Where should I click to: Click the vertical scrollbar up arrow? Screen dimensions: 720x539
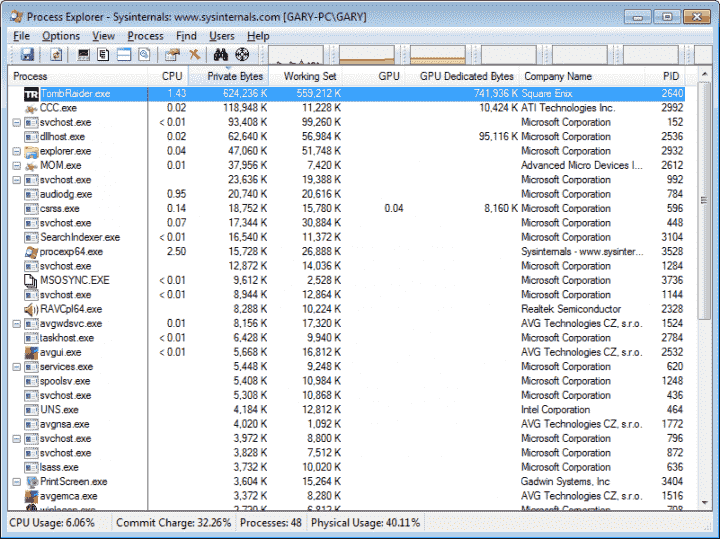704,74
